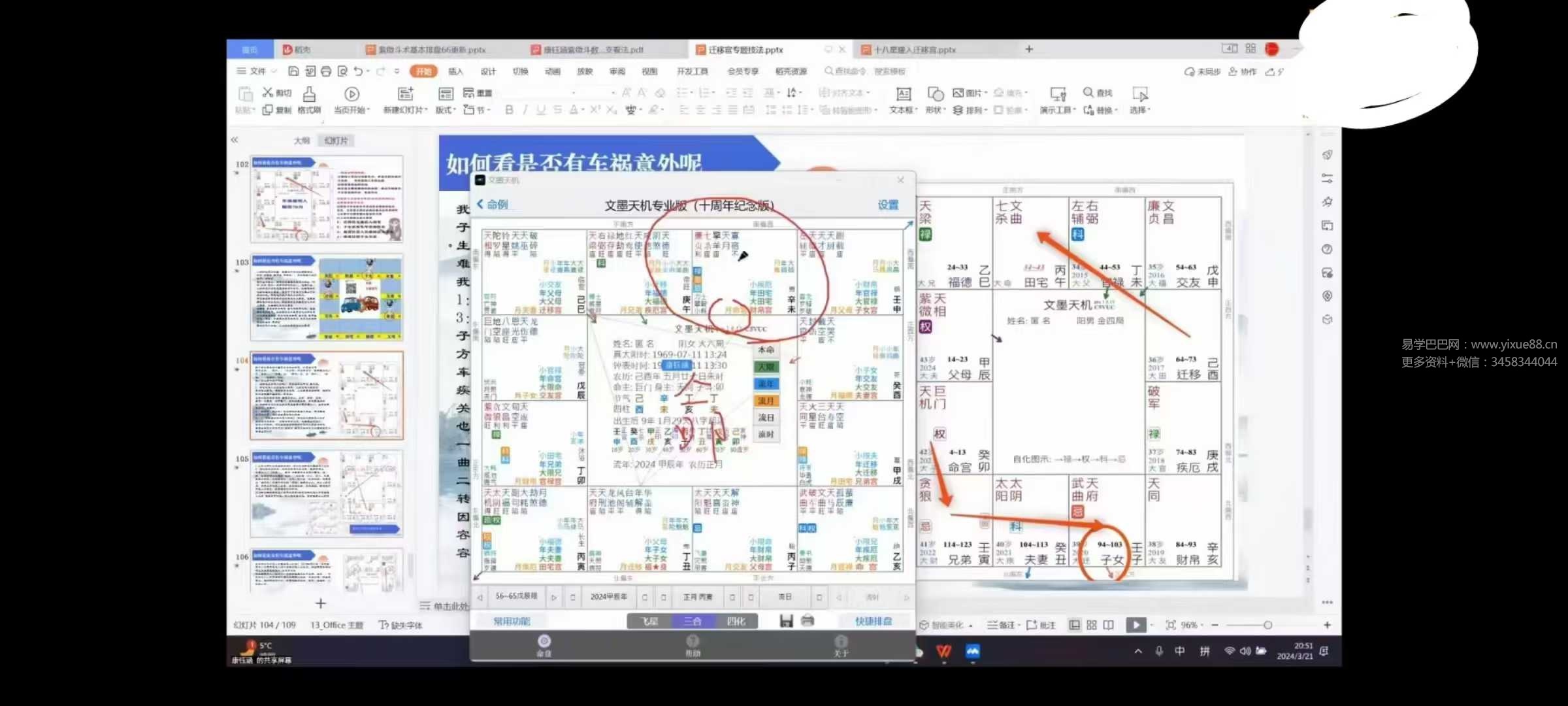Click the Format Painter (格式刷) icon

click(x=309, y=94)
